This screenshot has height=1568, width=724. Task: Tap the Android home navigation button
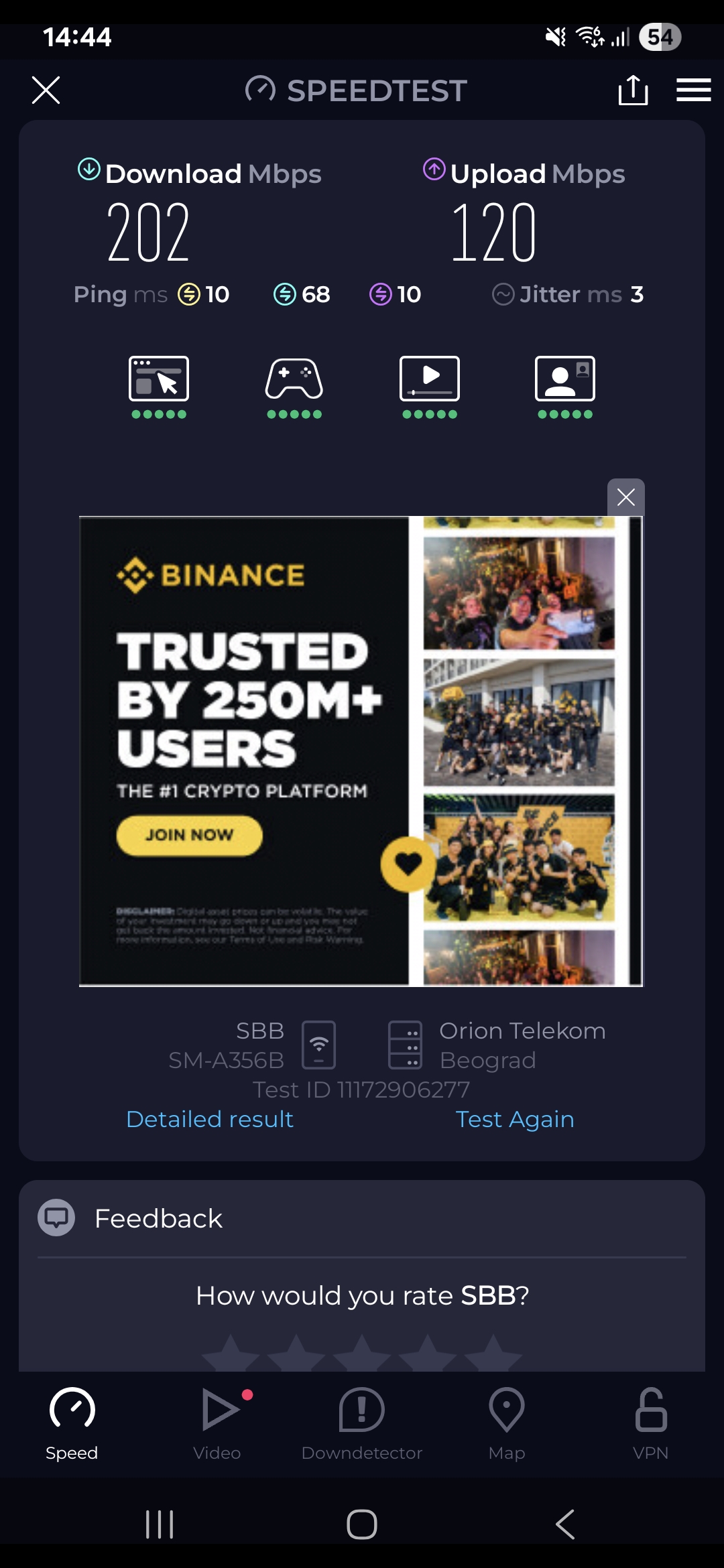[362, 1524]
